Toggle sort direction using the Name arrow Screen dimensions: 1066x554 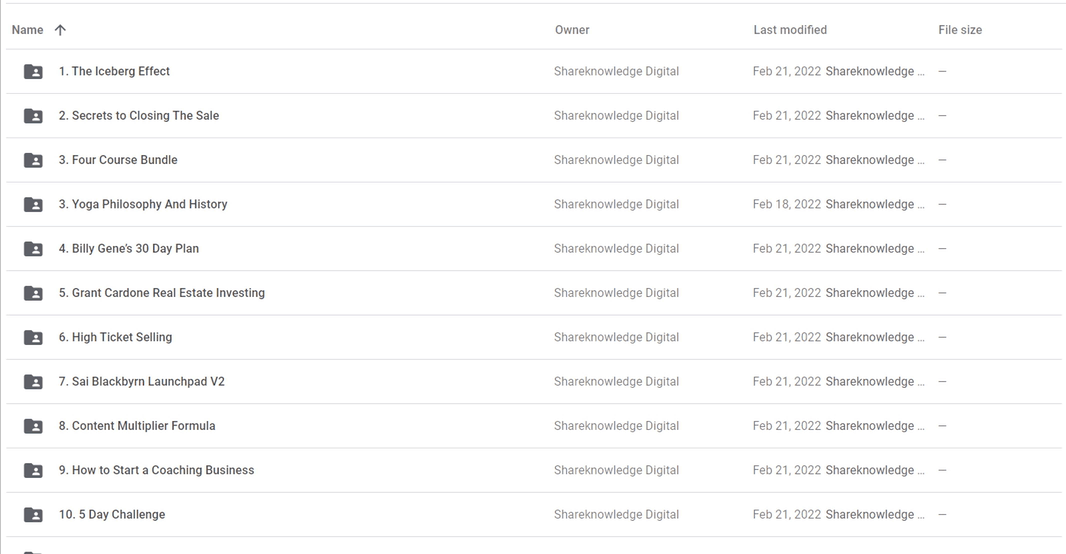pyautogui.click(x=61, y=30)
